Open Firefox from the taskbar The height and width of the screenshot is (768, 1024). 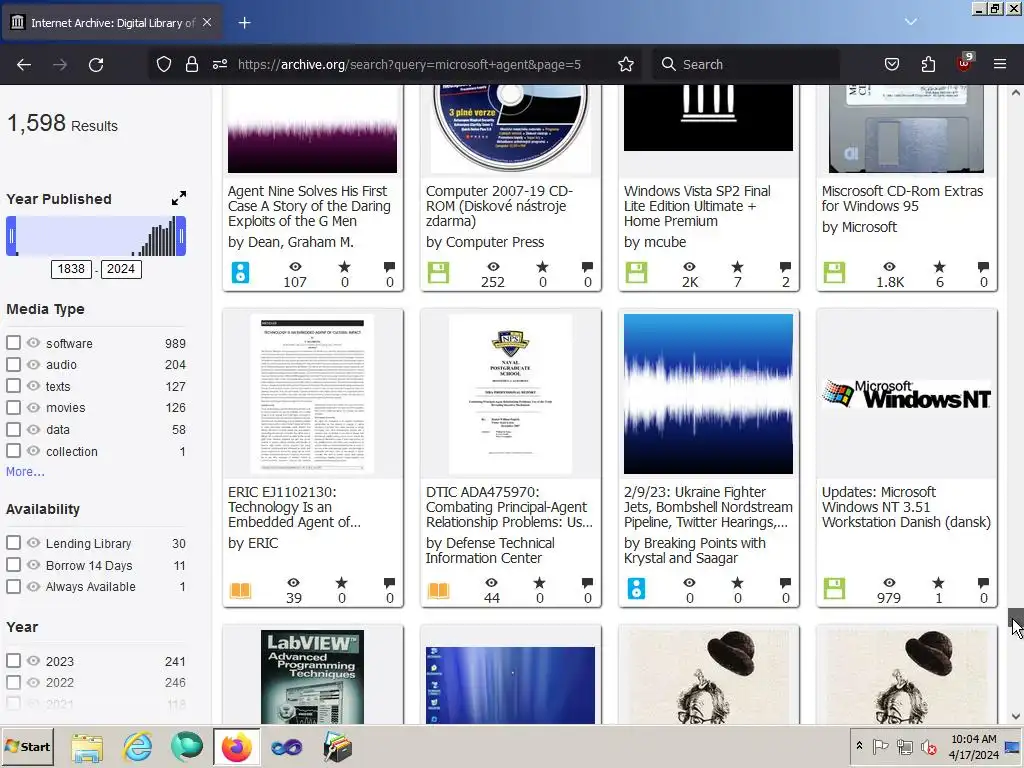236,746
